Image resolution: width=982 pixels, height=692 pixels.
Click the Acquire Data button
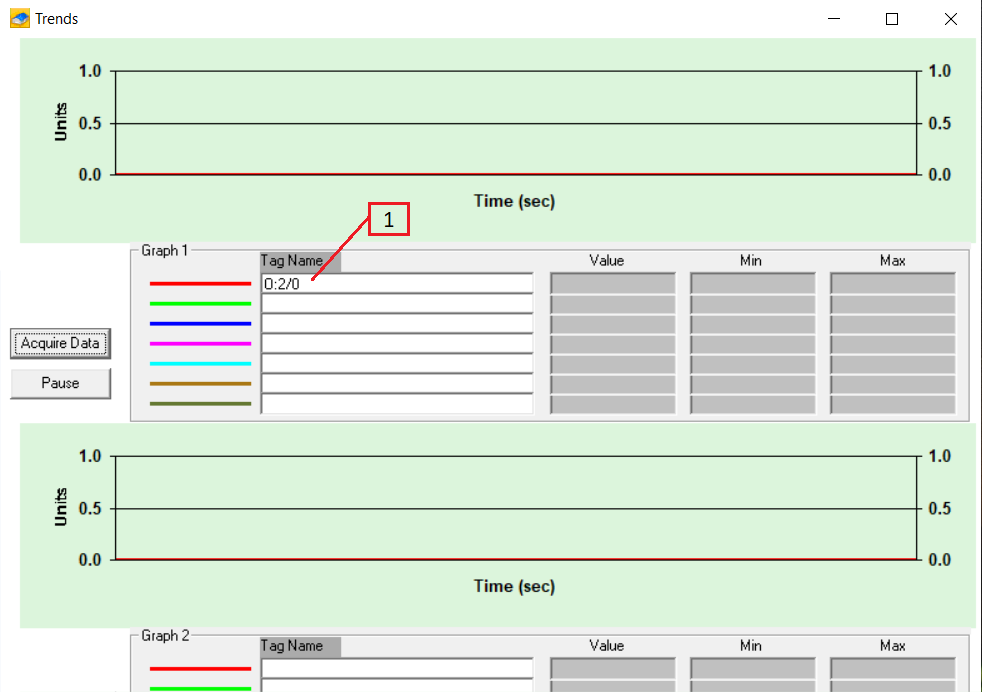click(x=60, y=343)
